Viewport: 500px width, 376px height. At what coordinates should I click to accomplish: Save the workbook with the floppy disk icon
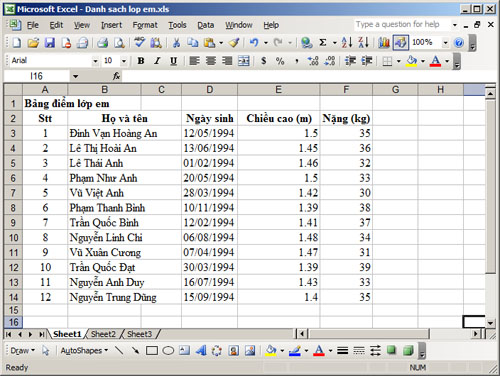pyautogui.click(x=50, y=43)
